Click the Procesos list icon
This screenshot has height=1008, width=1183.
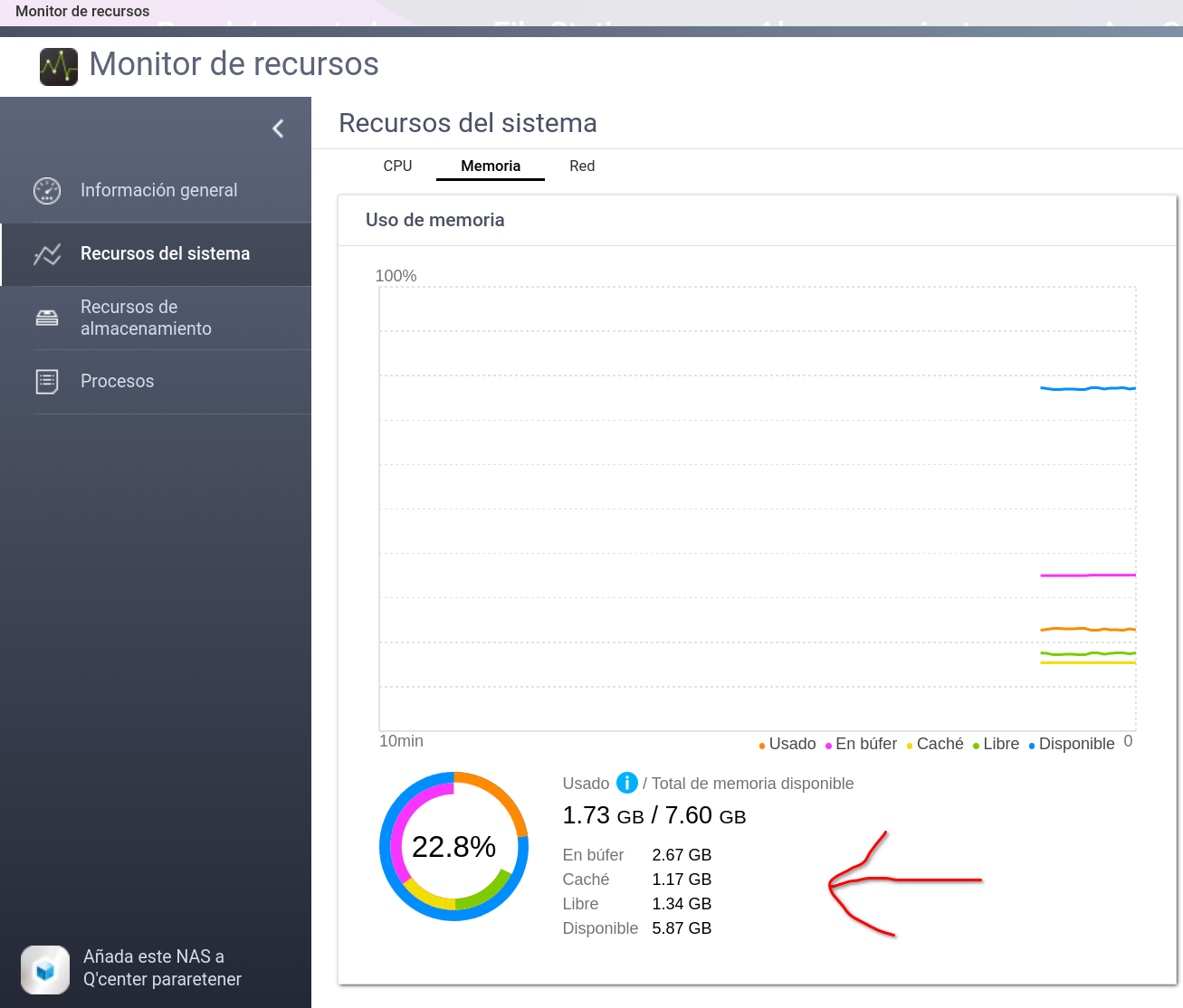[x=47, y=382]
